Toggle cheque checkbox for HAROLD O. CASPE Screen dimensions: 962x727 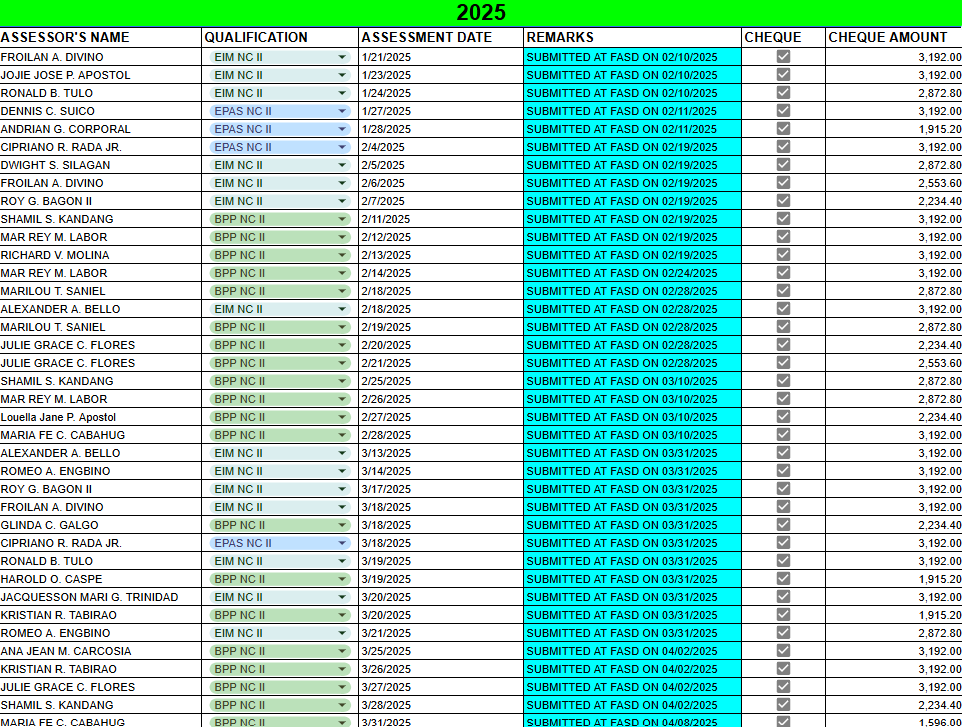point(783,579)
